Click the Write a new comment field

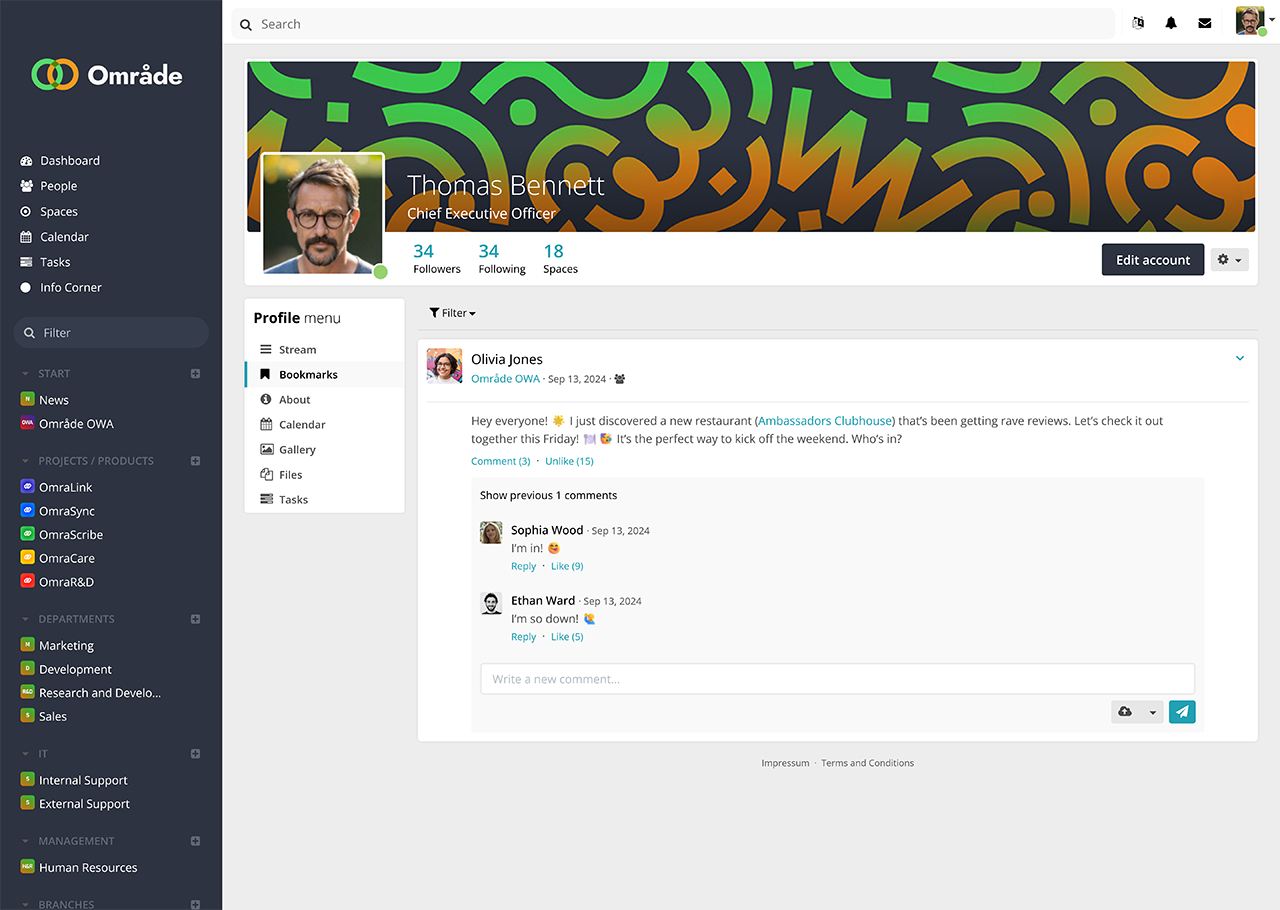point(838,679)
